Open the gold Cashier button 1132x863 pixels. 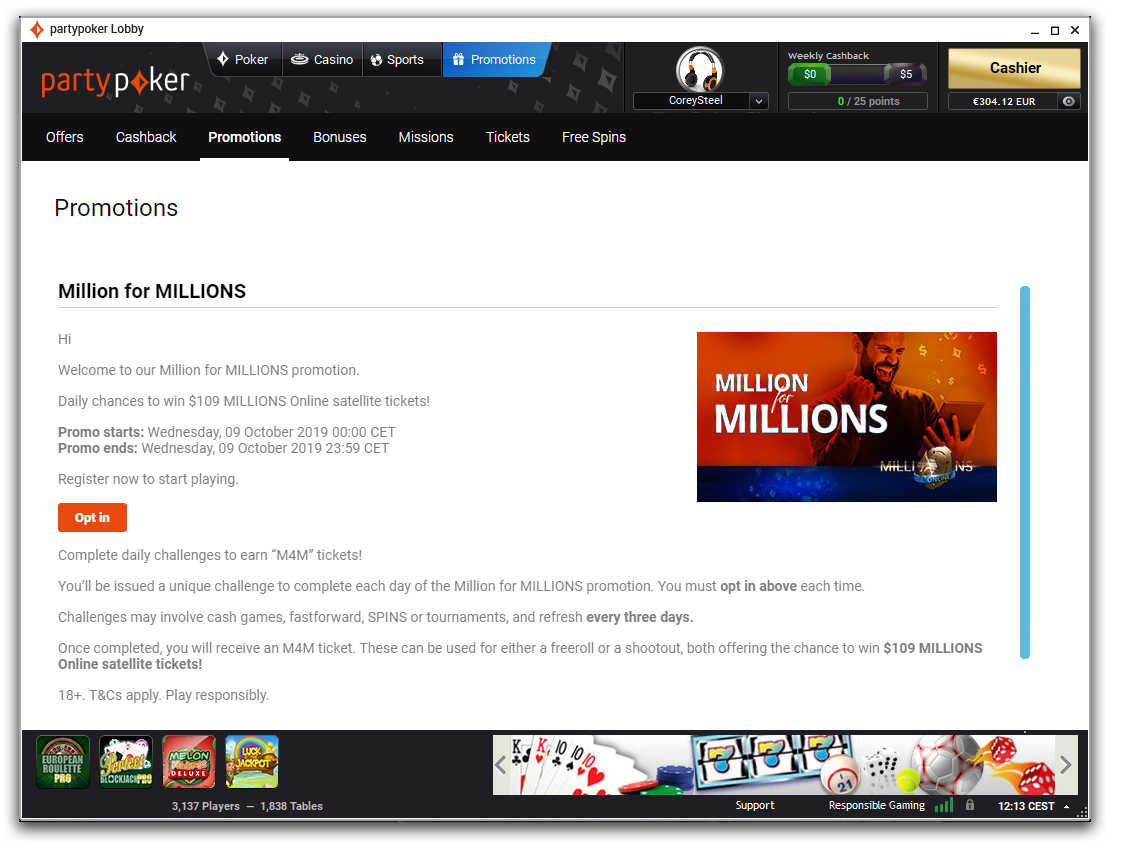tap(1014, 68)
